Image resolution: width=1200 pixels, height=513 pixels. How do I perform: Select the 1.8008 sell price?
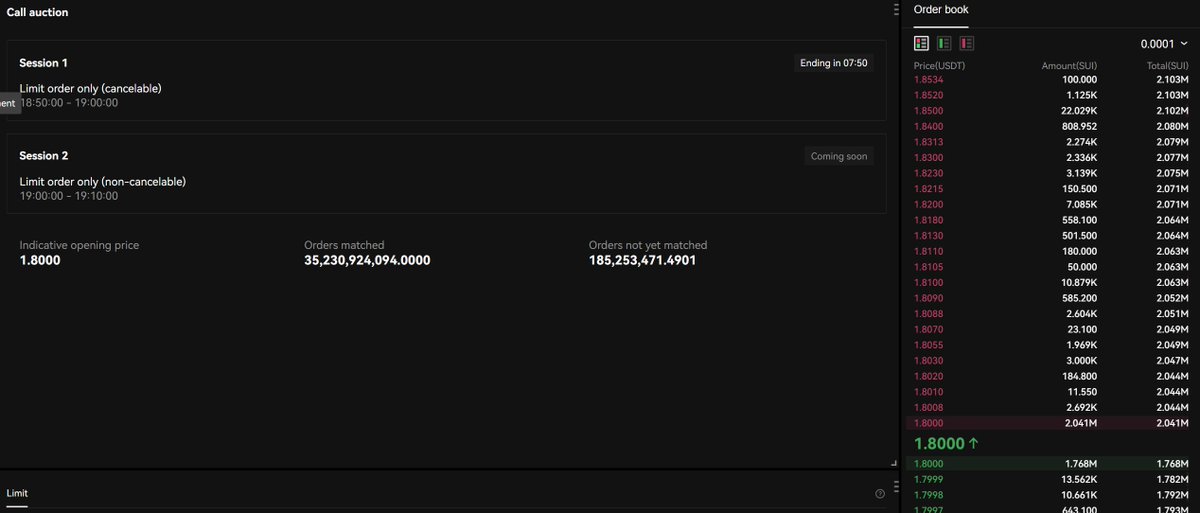(x=928, y=407)
